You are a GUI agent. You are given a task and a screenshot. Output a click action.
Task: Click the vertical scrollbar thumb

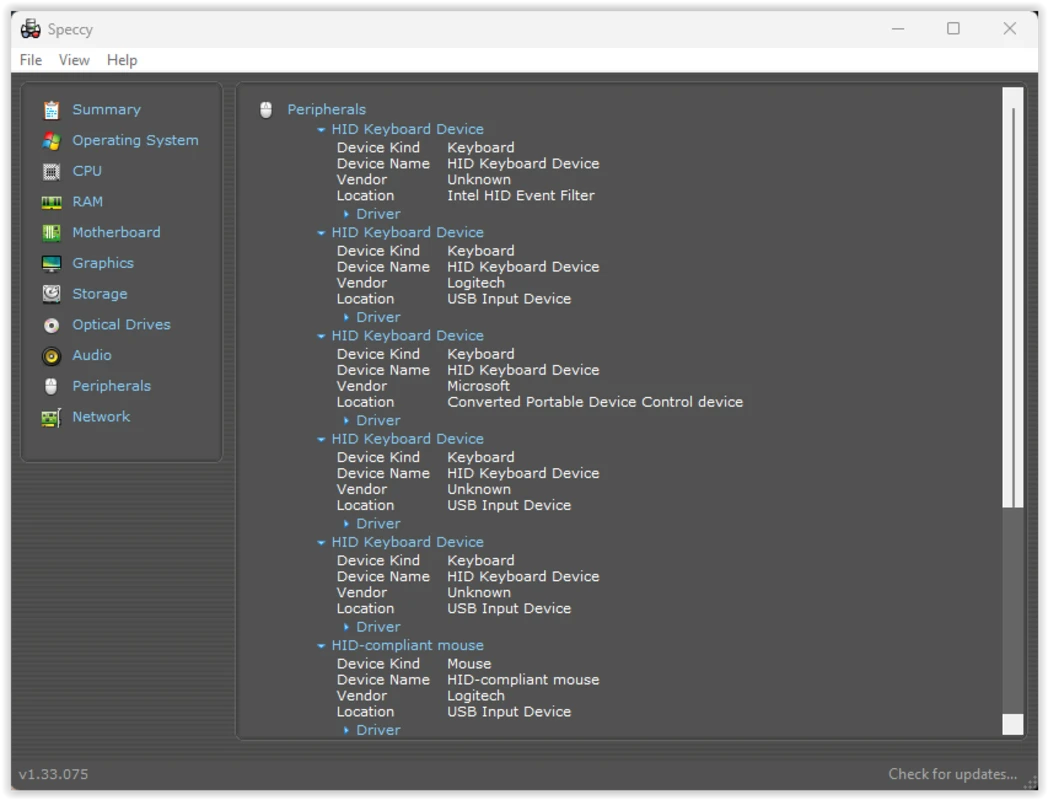1013,300
